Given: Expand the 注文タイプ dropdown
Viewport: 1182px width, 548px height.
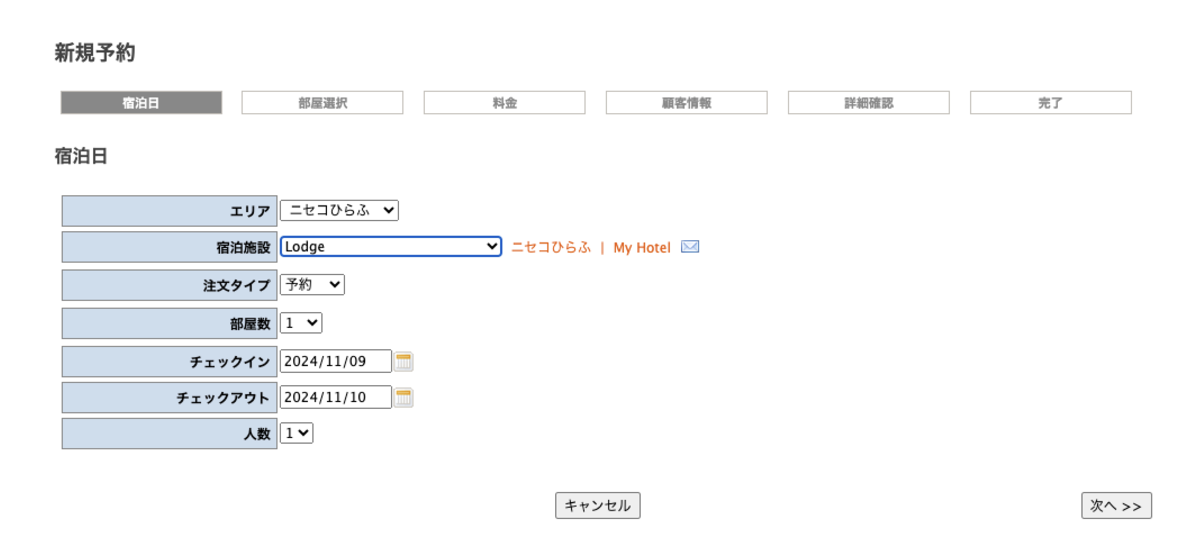Looking at the screenshot, I should point(312,285).
